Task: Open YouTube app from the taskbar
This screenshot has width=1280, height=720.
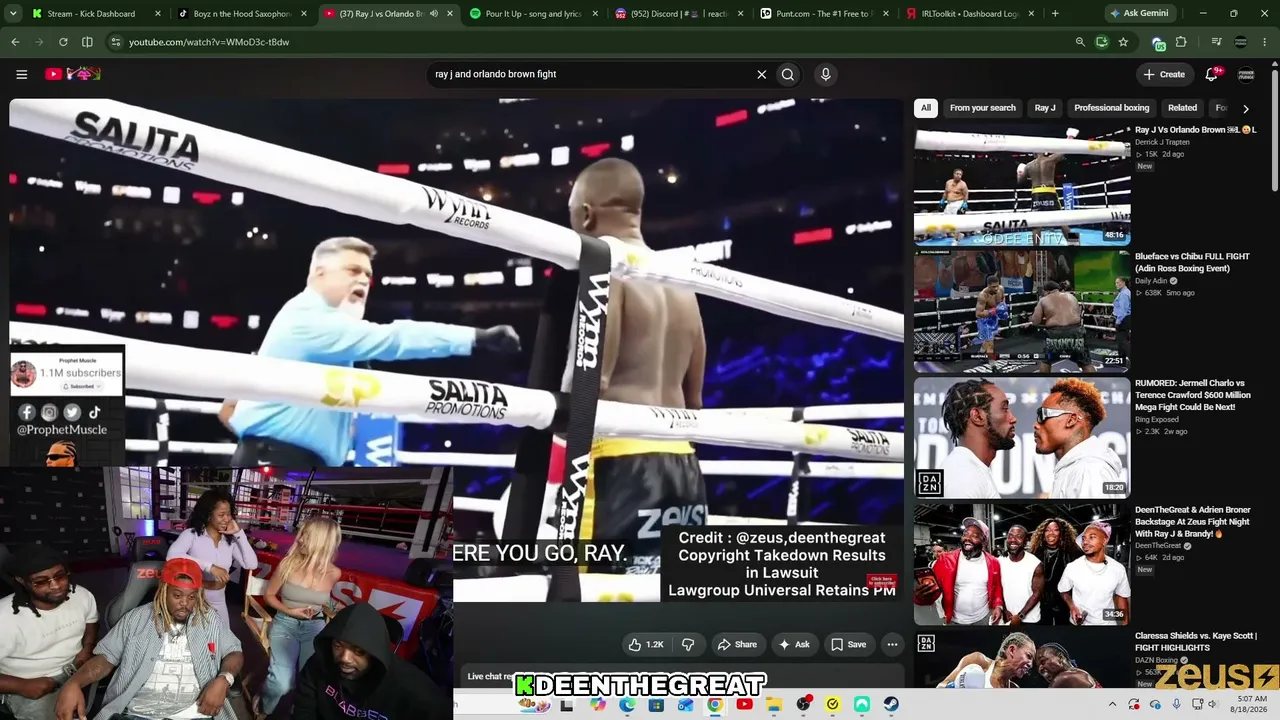Action: pos(744,705)
